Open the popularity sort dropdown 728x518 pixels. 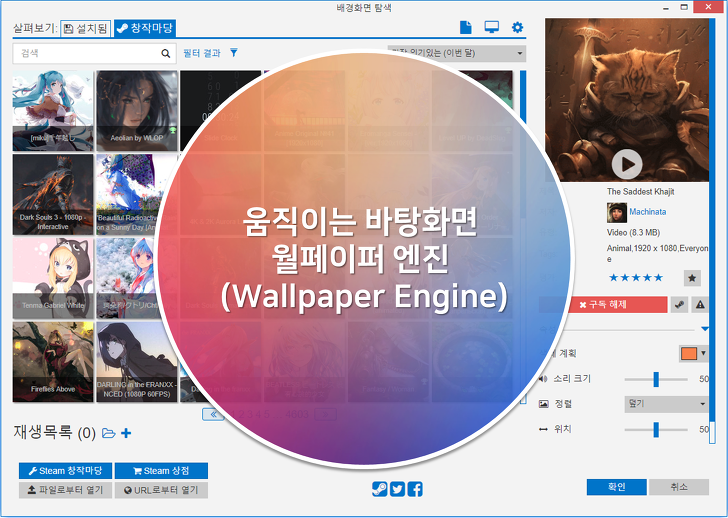[x=457, y=53]
